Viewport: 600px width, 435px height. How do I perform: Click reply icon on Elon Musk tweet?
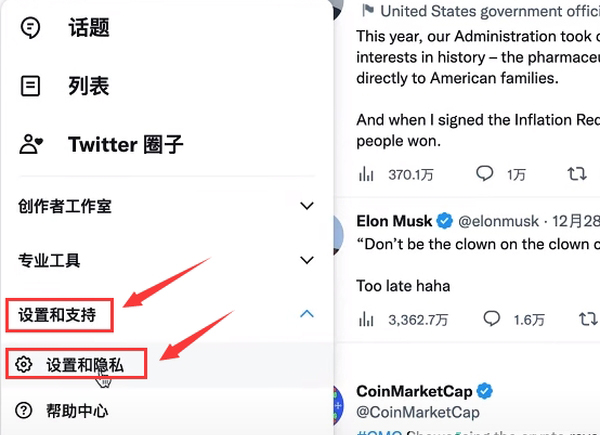coord(491,319)
